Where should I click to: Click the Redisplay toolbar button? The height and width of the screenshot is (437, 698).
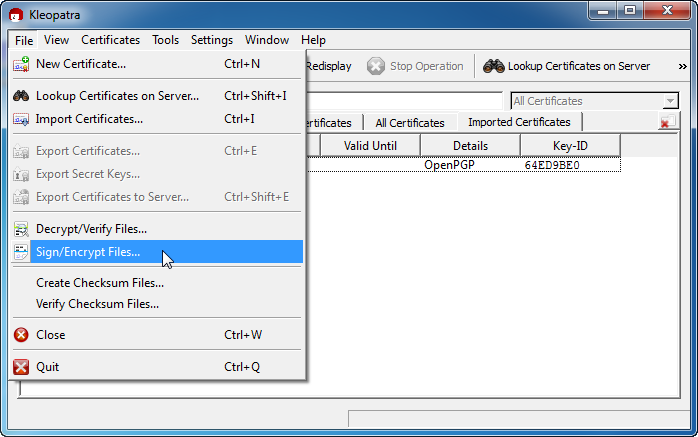tap(329, 66)
